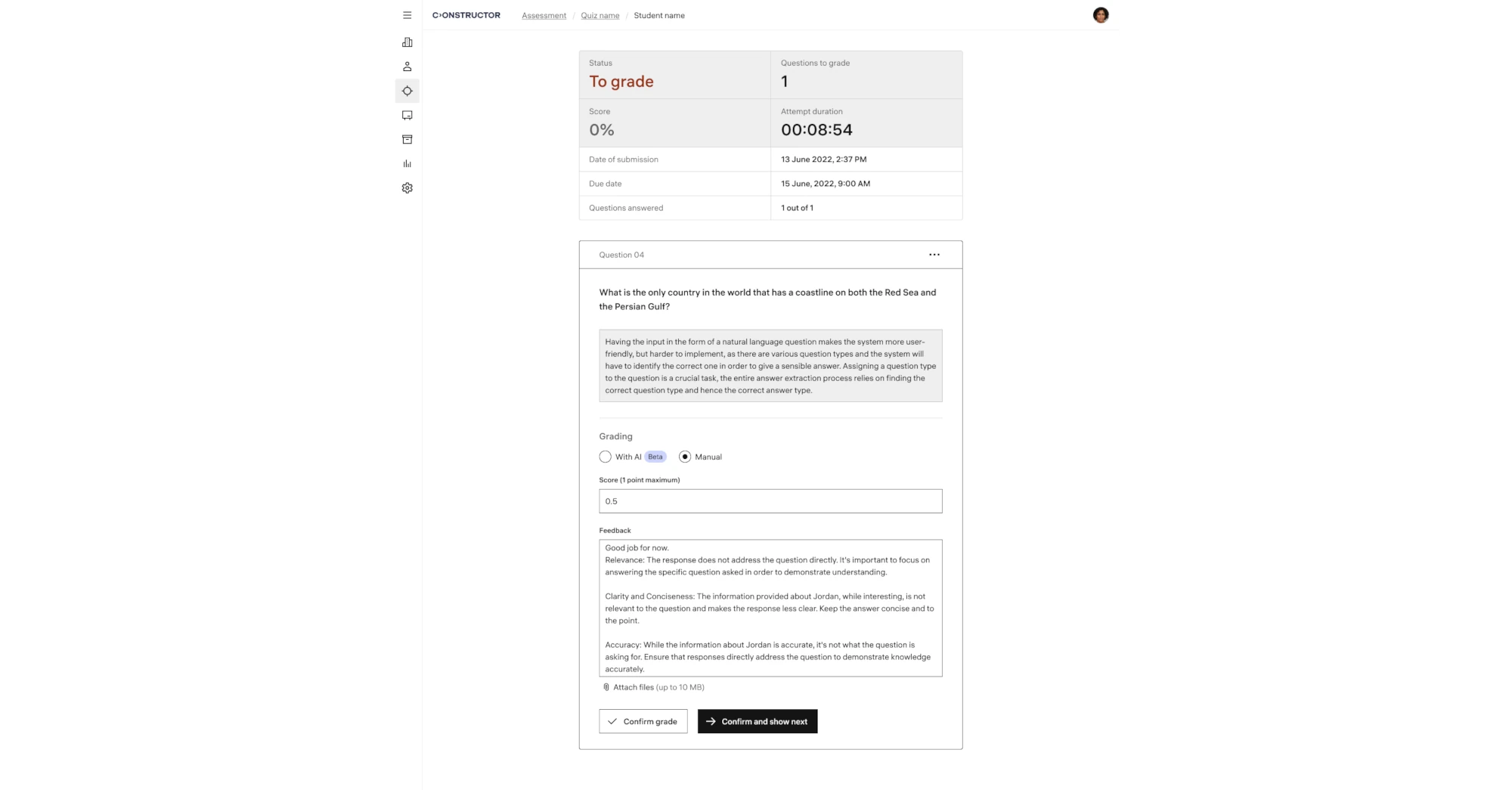Select the Manual grading option
The height and width of the screenshot is (790, 1512).
[685, 457]
